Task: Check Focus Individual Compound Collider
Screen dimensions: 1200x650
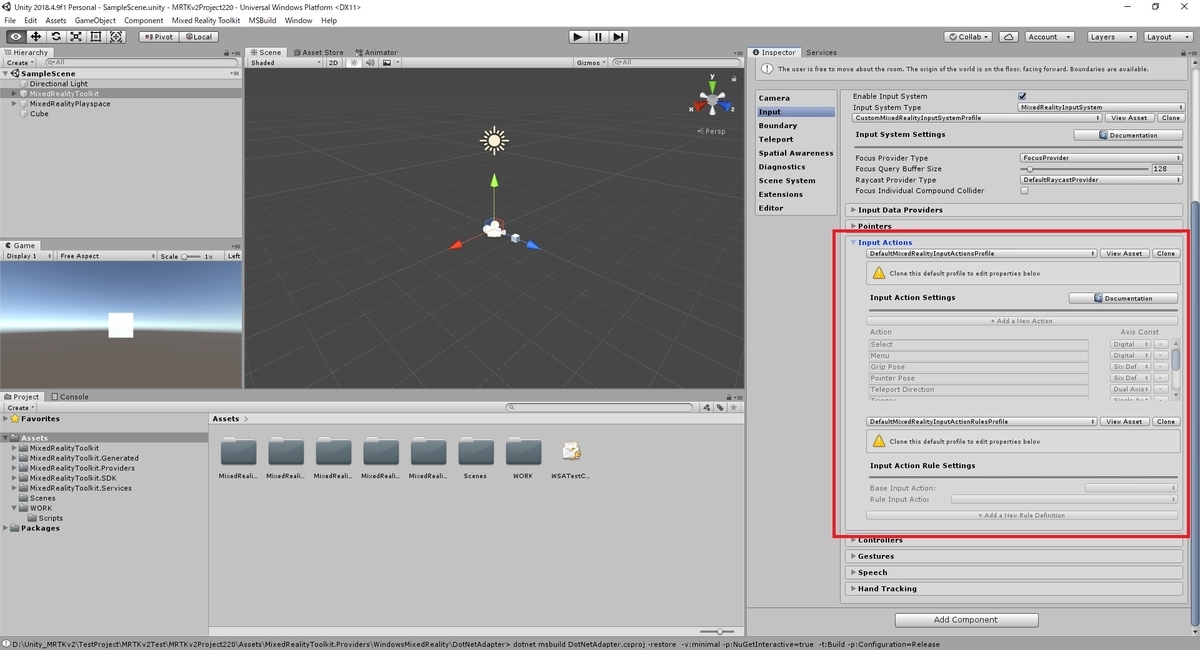Action: tap(1023, 190)
